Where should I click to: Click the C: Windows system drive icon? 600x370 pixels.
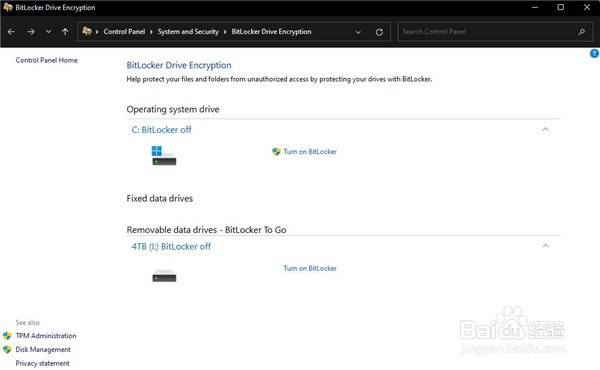(164, 155)
